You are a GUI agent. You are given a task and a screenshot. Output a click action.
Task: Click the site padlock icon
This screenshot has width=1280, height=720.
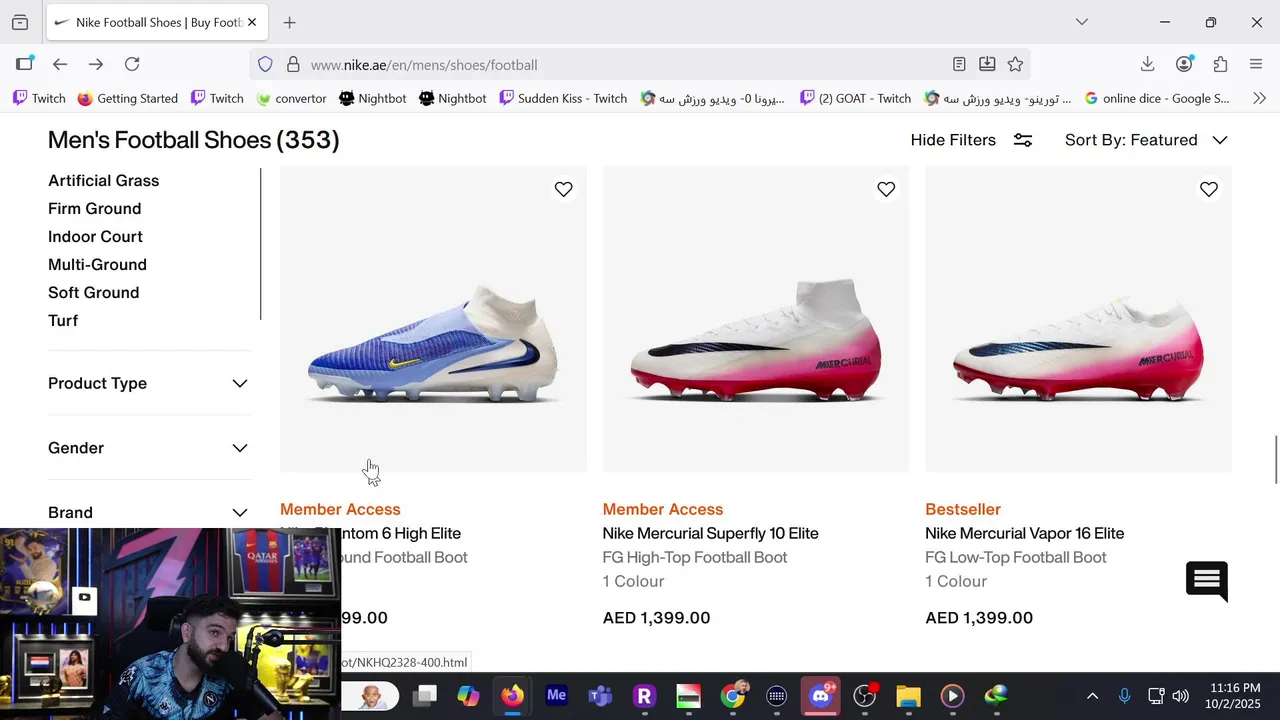point(293,64)
